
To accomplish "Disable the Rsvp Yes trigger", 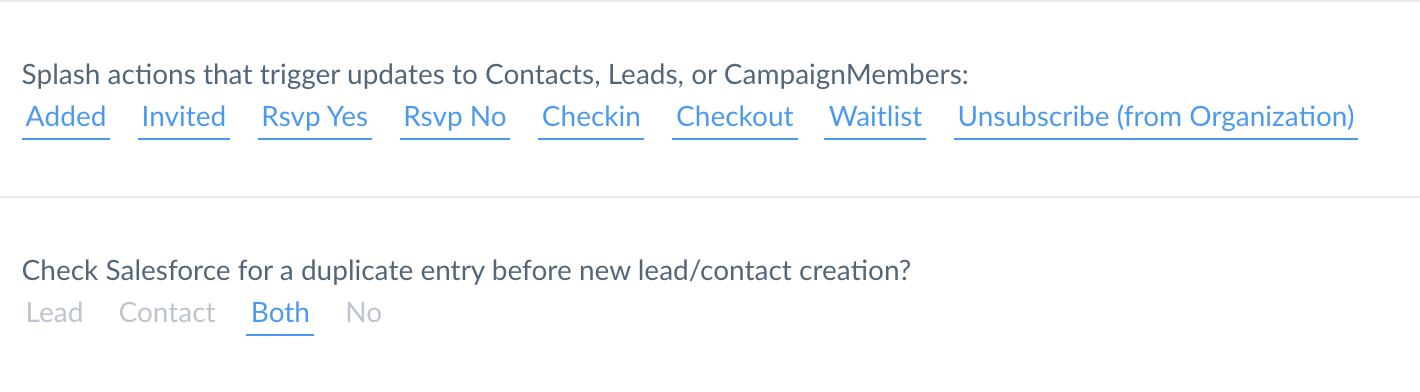I will (315, 117).
